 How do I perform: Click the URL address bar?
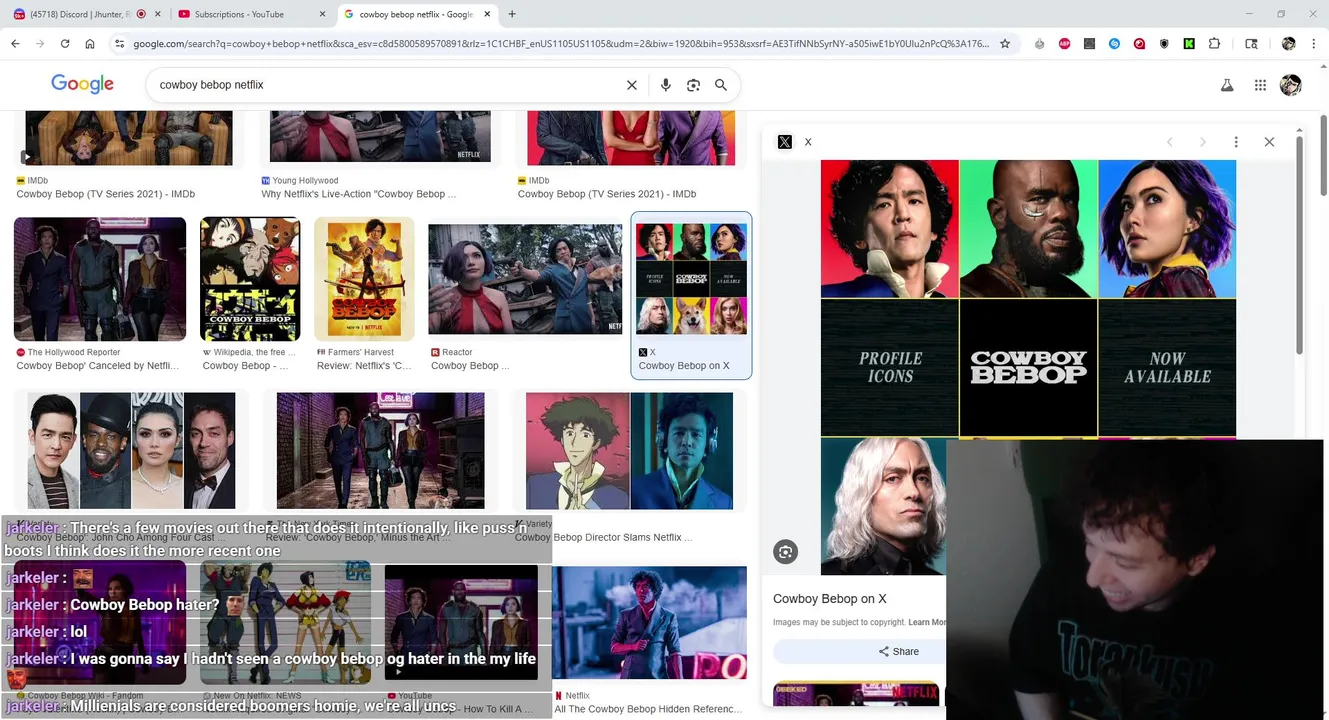click(x=560, y=44)
